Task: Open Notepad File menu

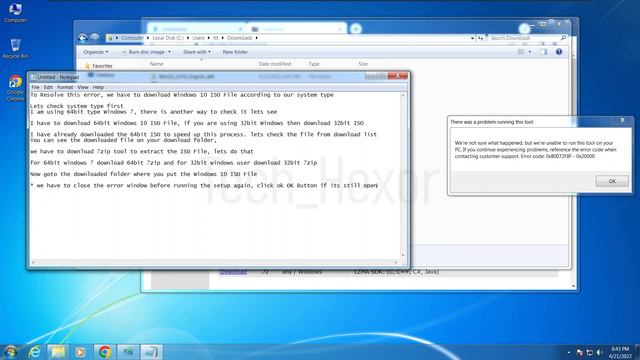Action: coord(36,87)
